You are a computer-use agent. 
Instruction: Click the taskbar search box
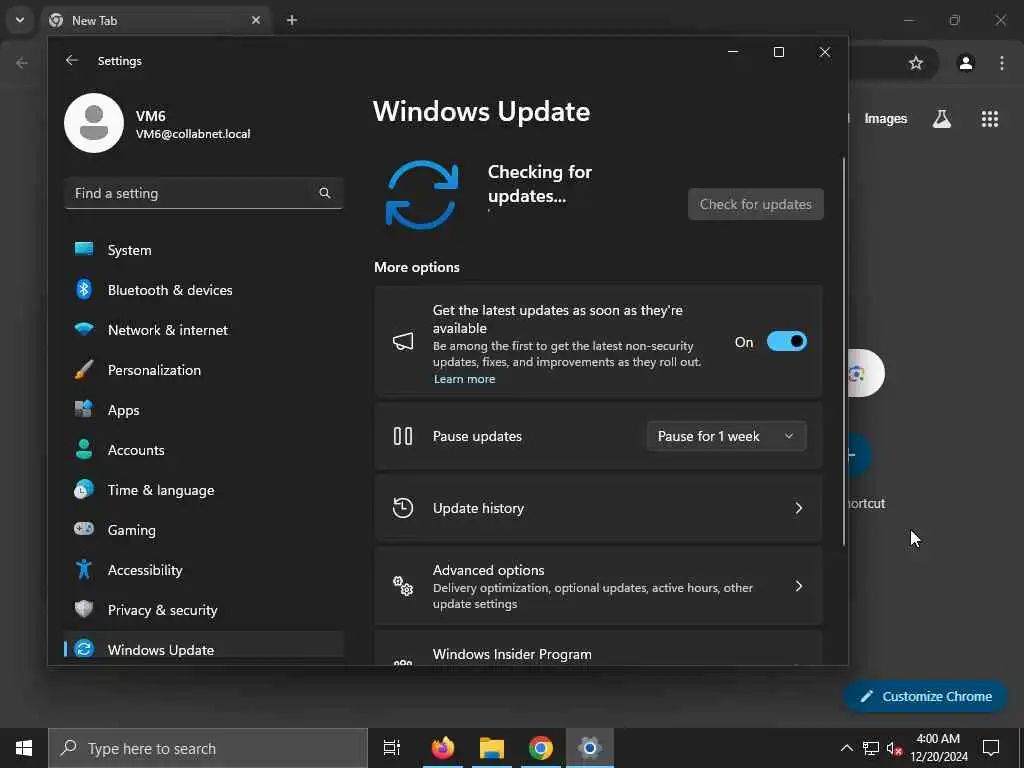(208, 748)
